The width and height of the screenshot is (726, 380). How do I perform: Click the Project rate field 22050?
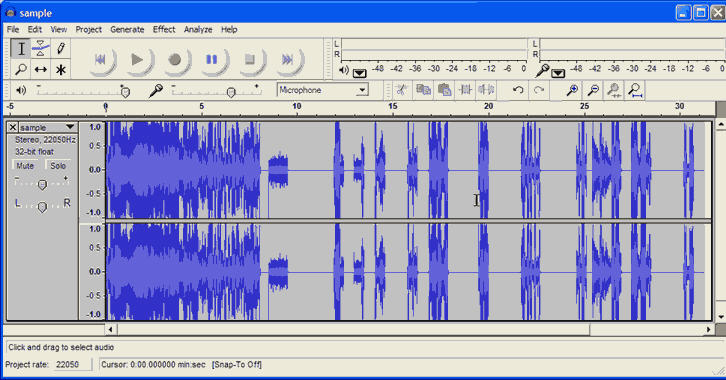72,365
